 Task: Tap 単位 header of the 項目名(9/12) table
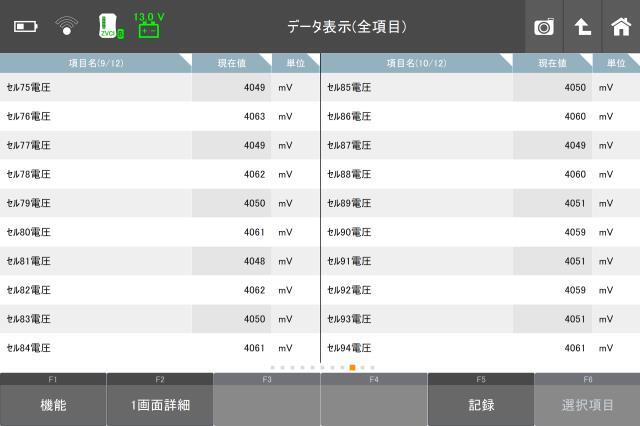coord(296,63)
